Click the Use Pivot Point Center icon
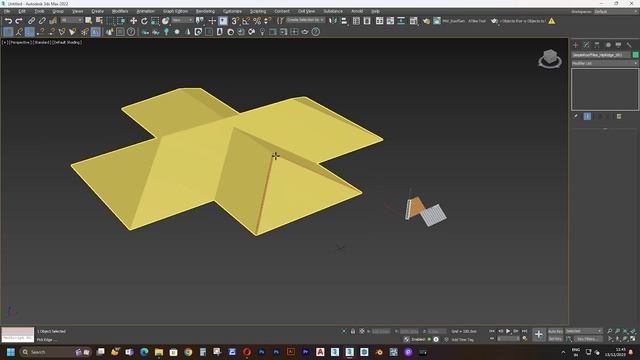The image size is (640, 360). 200,20
